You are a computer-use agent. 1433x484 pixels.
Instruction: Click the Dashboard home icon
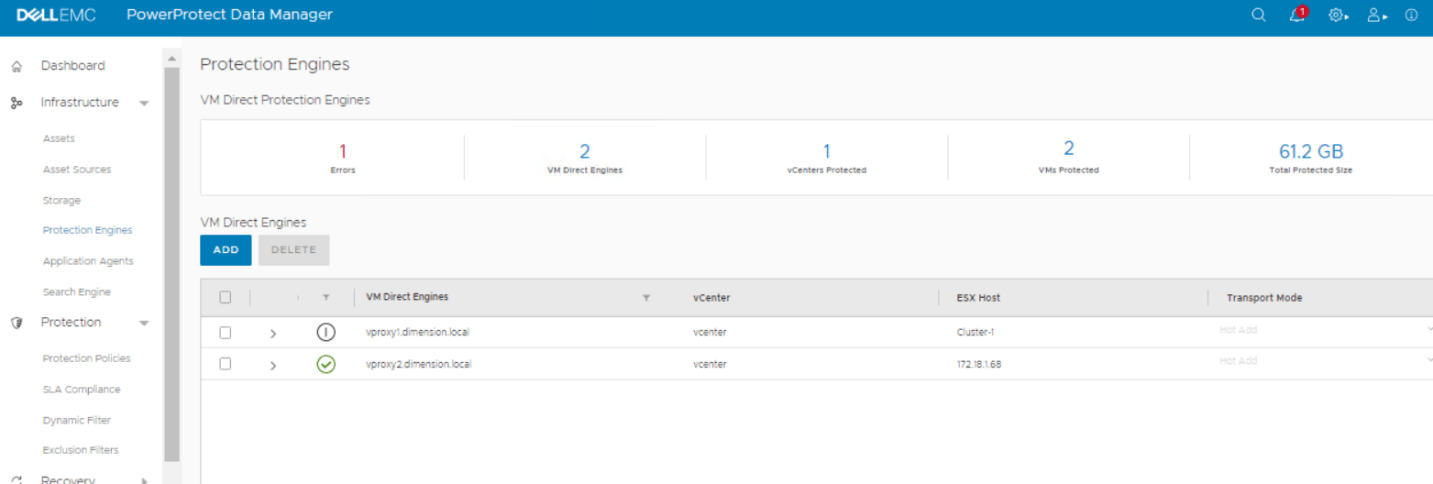16,66
